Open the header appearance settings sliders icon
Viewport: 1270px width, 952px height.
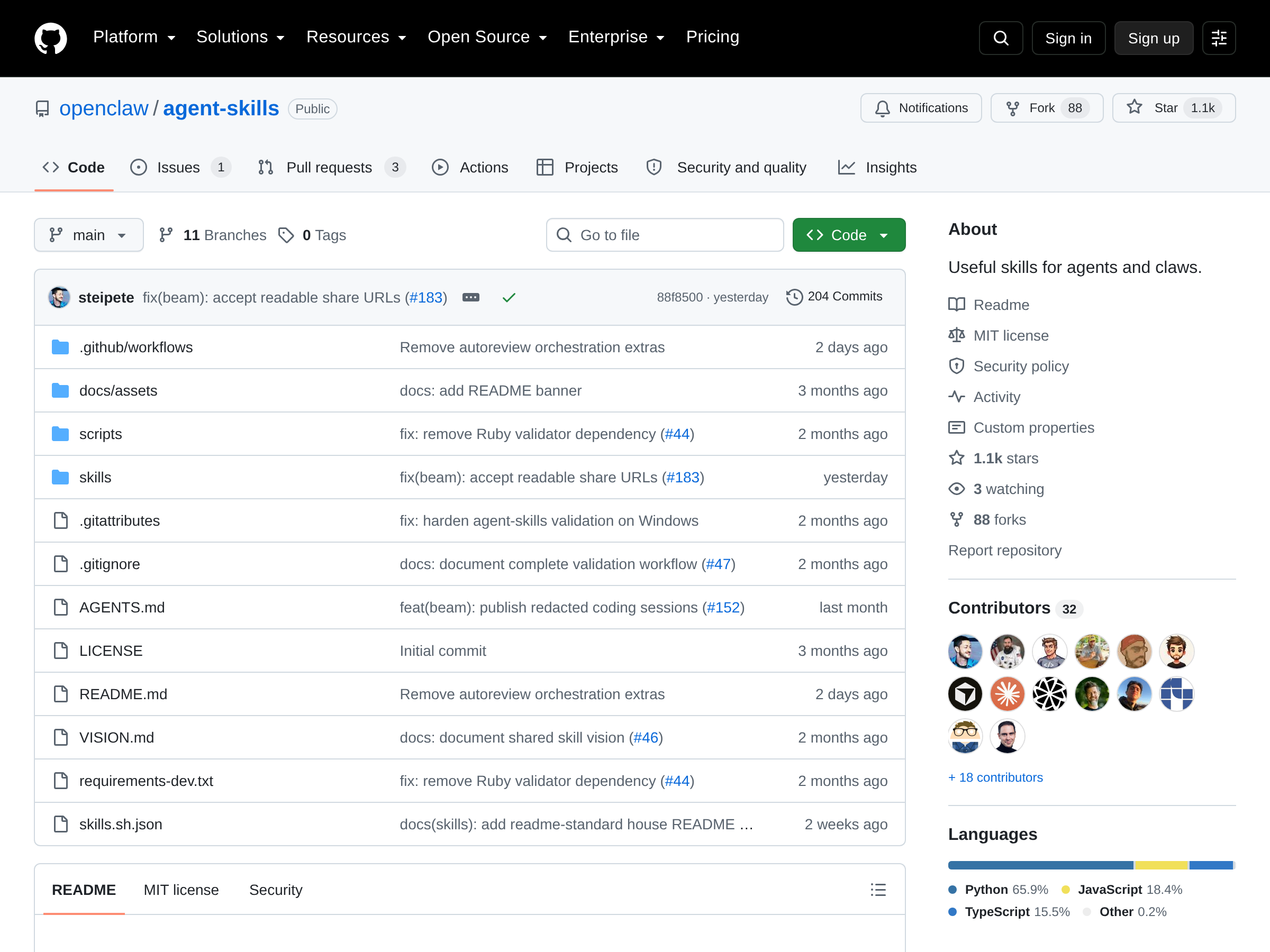pyautogui.click(x=1218, y=38)
